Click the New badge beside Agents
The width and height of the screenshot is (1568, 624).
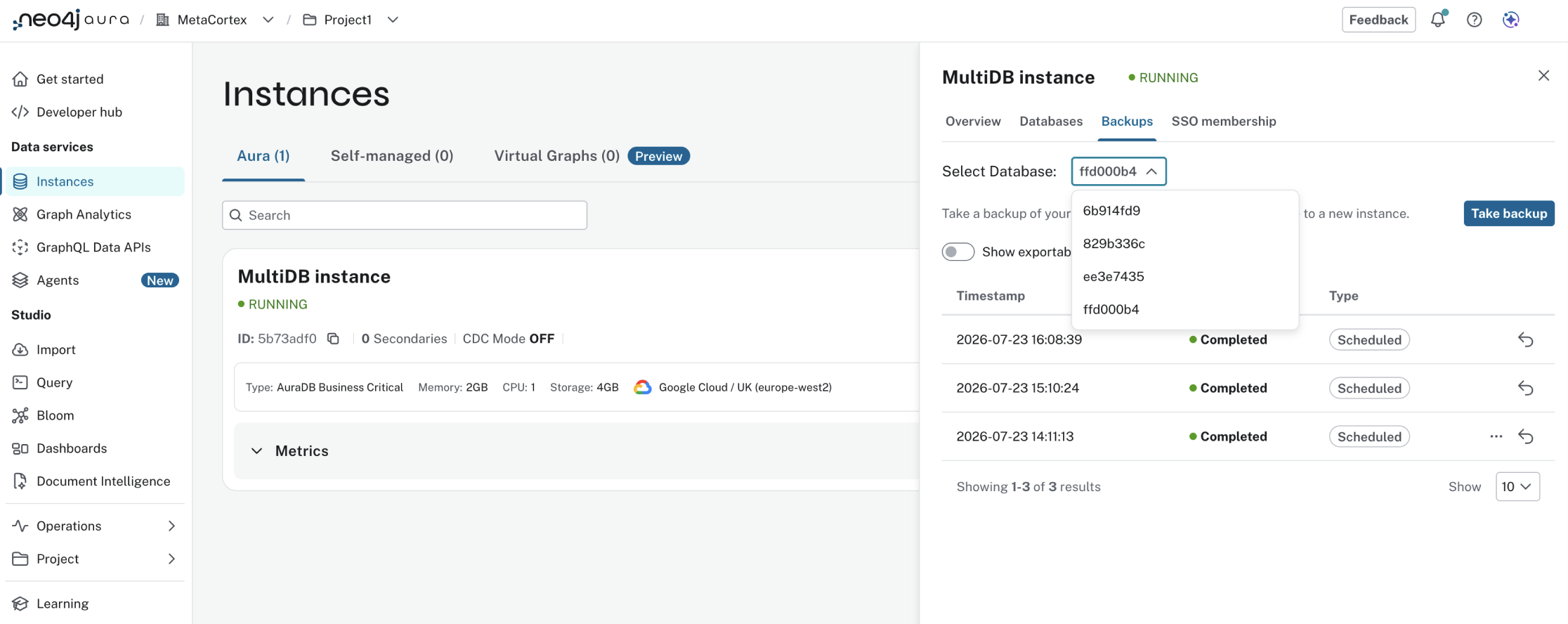pos(160,280)
